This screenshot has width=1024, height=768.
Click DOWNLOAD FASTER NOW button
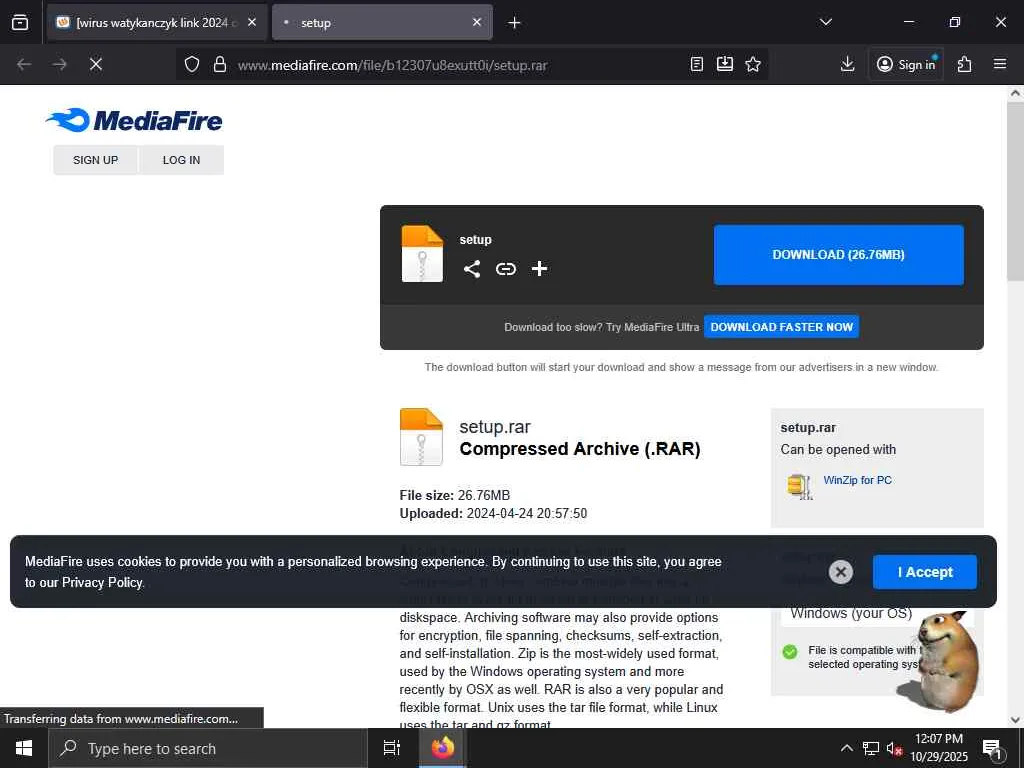click(x=781, y=327)
